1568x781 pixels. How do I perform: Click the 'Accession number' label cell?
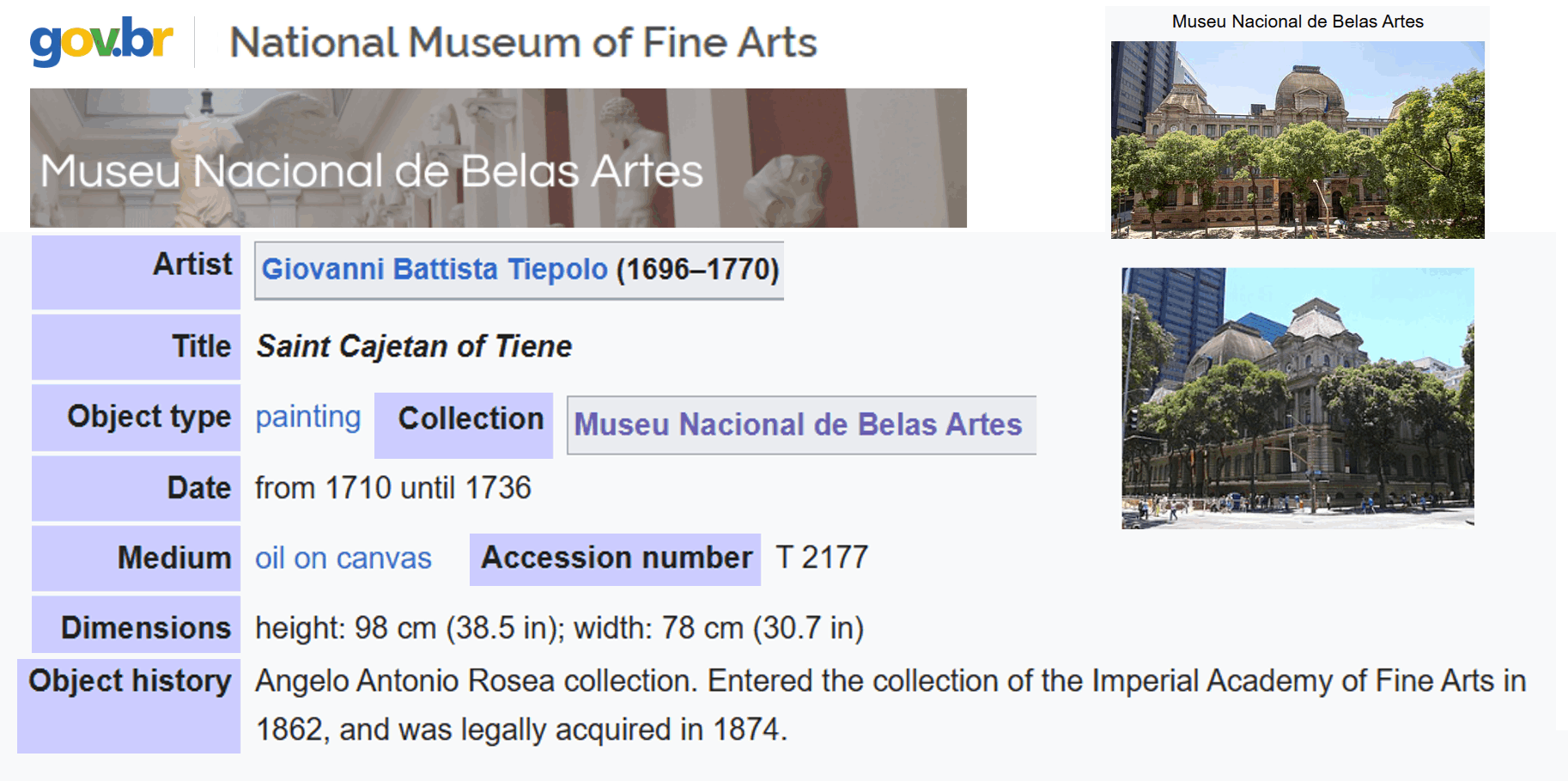[x=616, y=558]
